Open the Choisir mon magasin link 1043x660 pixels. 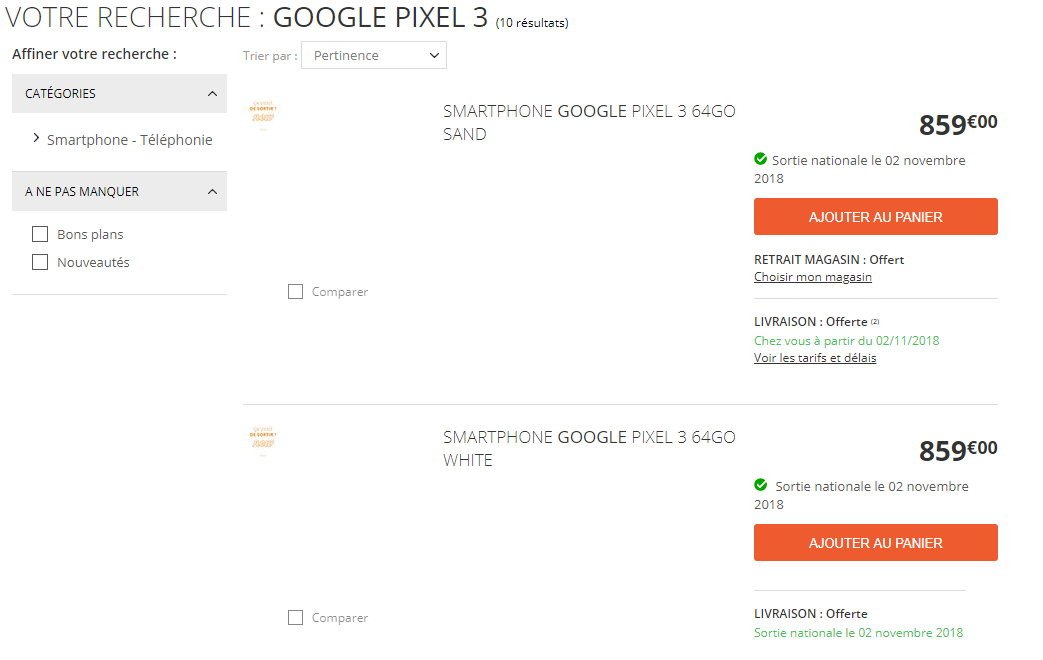813,277
